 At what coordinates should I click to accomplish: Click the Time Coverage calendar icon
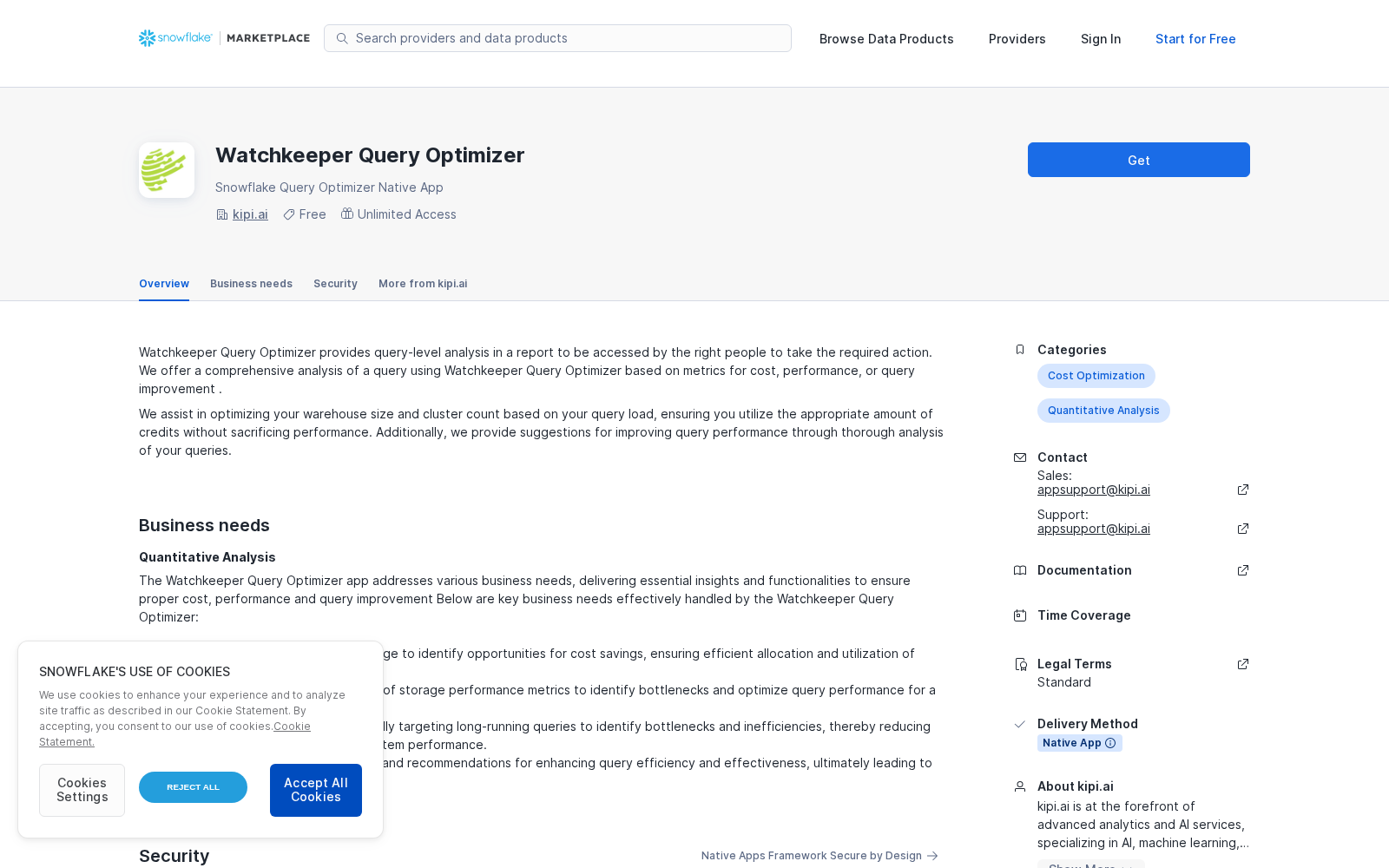tap(1020, 615)
